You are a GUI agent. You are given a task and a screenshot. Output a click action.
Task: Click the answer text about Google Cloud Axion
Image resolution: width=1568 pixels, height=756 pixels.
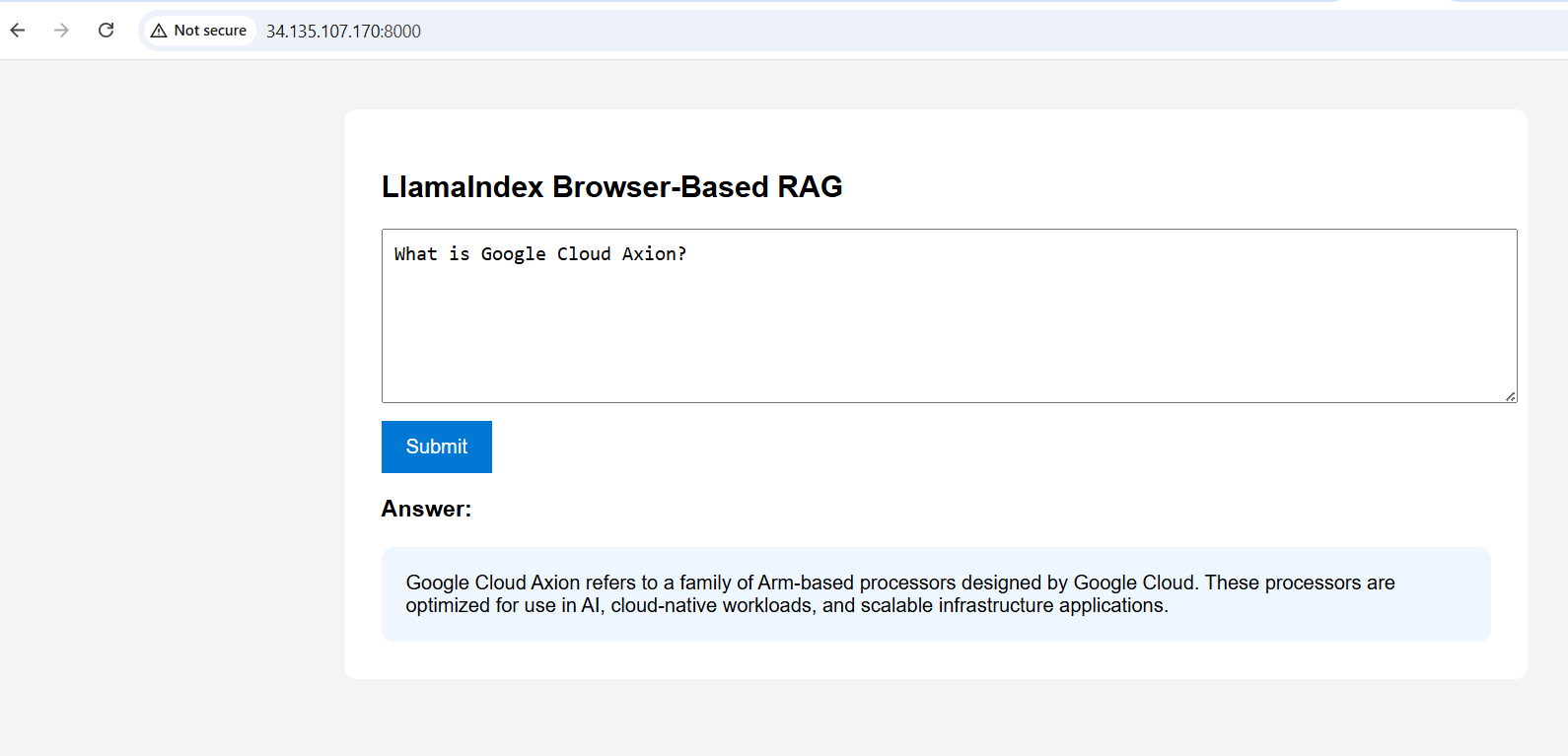(899, 593)
